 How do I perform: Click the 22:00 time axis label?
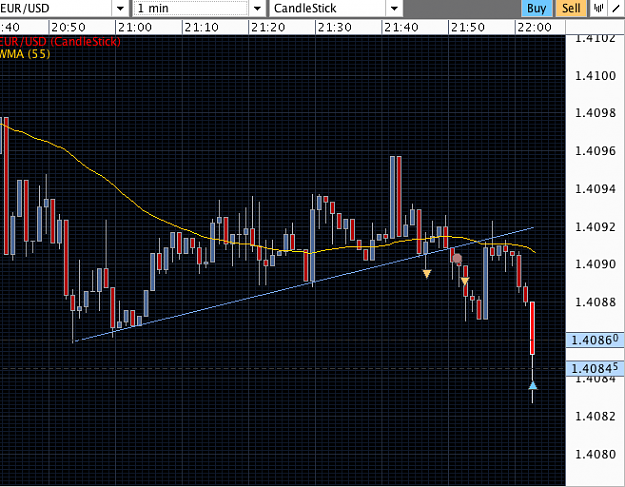click(535, 27)
